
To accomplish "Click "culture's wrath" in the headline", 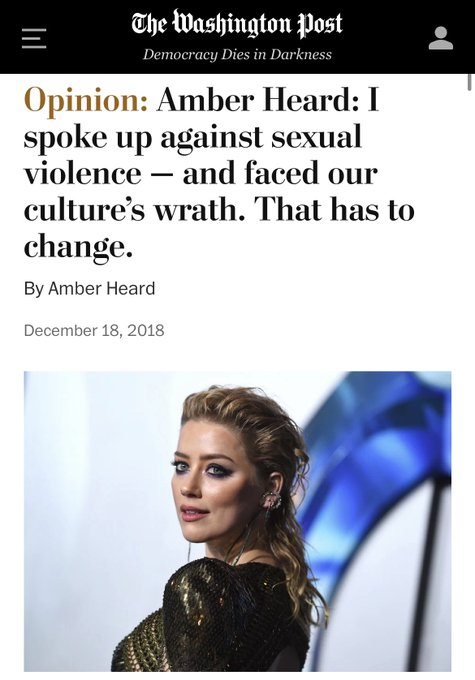I will [x=131, y=210].
